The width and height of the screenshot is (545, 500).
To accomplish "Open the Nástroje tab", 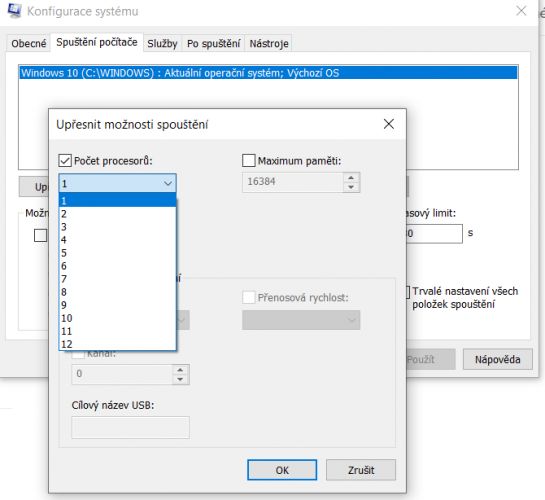I will tap(269, 43).
